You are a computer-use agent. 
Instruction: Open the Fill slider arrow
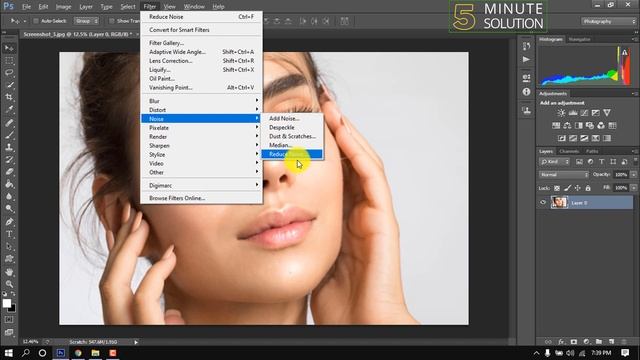coord(633,188)
